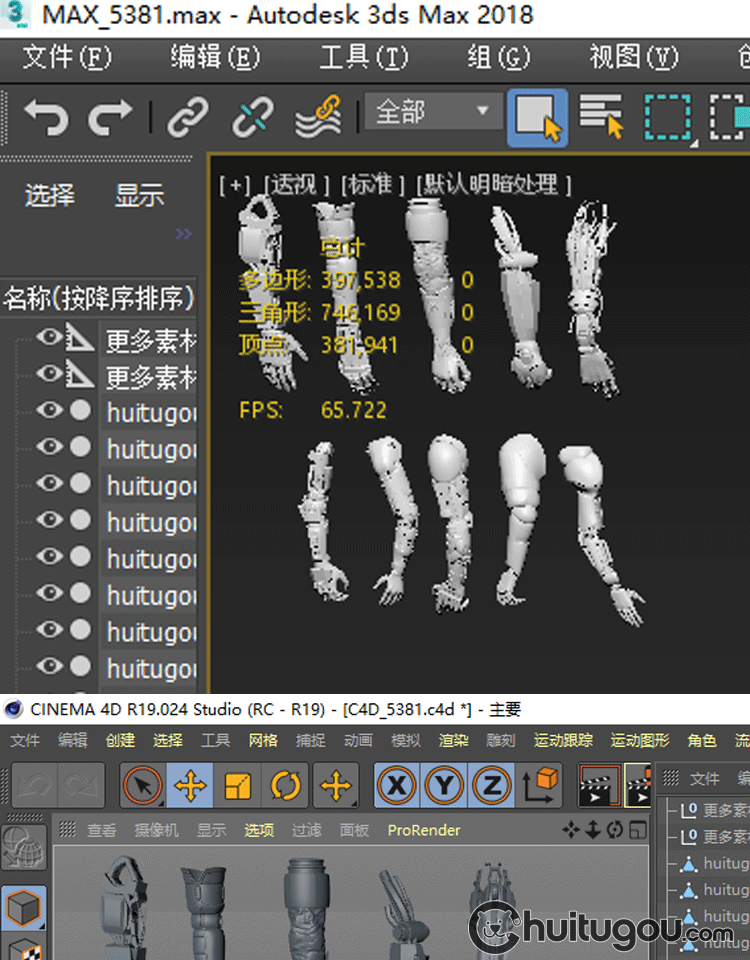Open the ProRender viewport menu
The image size is (750, 960).
pyautogui.click(x=424, y=830)
